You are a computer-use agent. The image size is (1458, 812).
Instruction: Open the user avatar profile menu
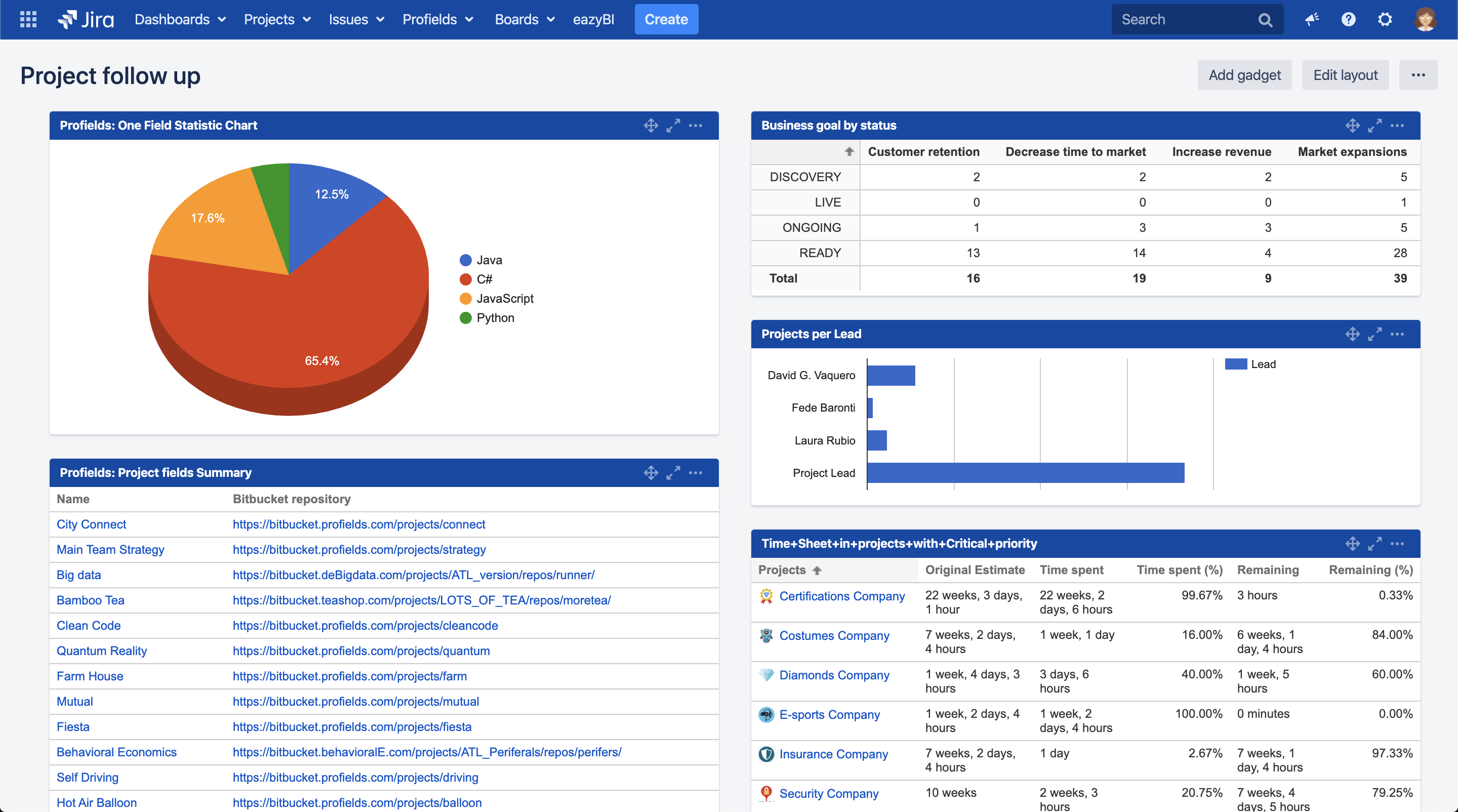point(1425,20)
